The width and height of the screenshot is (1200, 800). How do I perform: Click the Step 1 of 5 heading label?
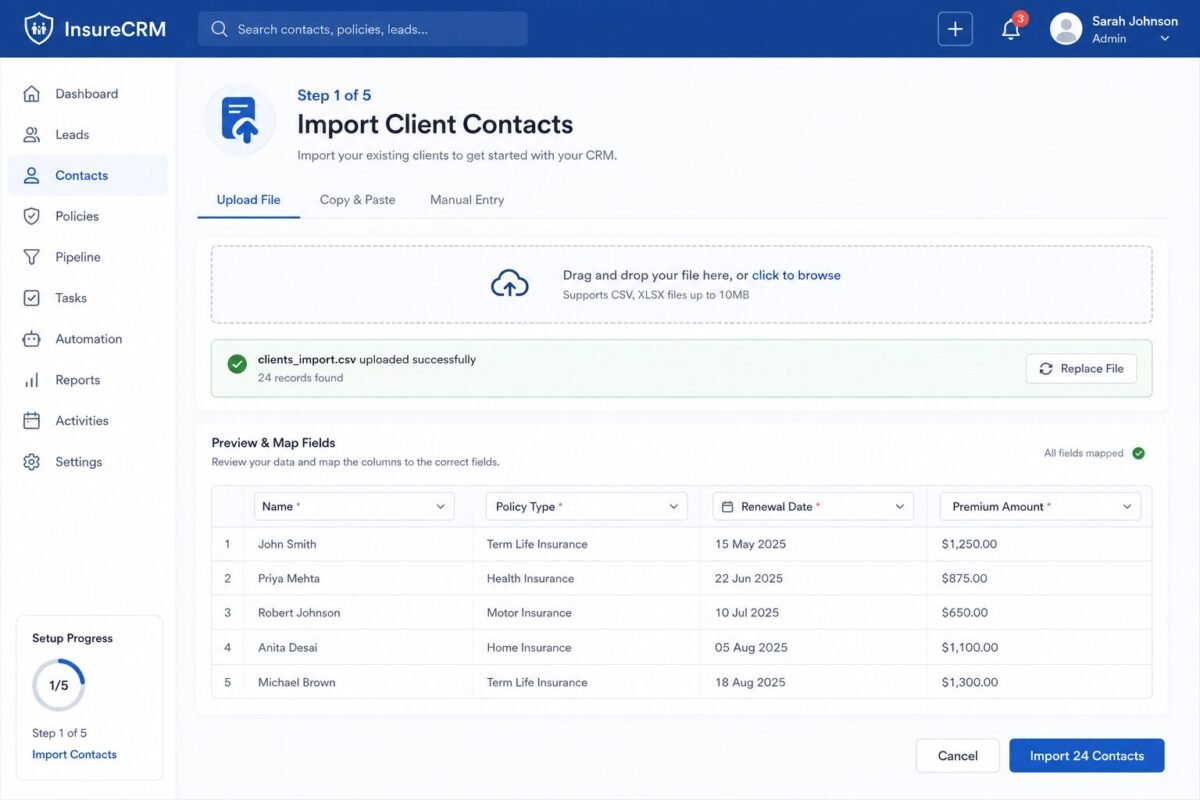click(334, 95)
